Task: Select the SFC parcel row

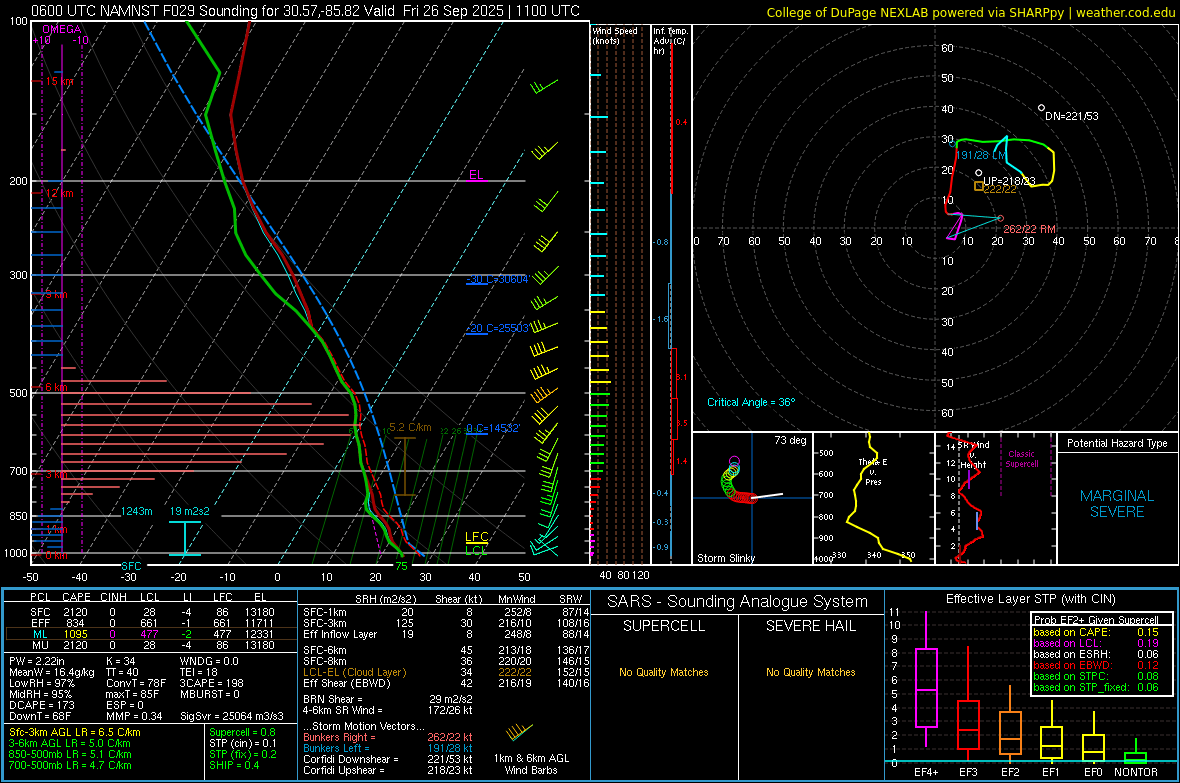Action: 151,612
